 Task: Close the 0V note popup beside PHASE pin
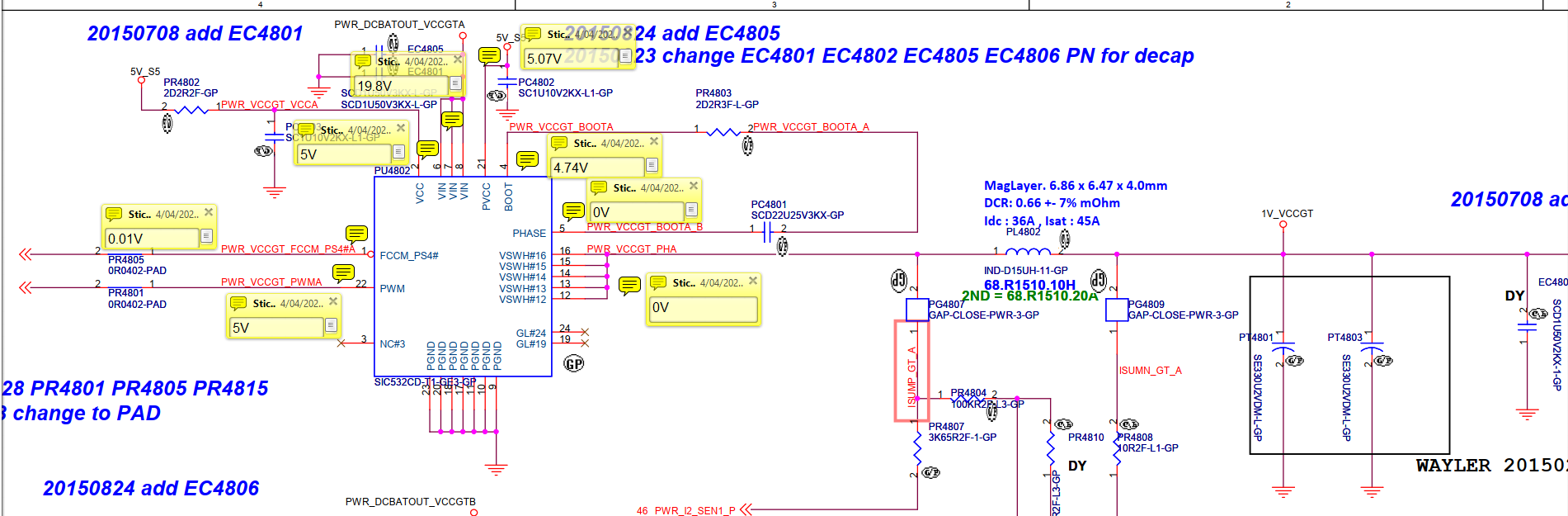(694, 186)
